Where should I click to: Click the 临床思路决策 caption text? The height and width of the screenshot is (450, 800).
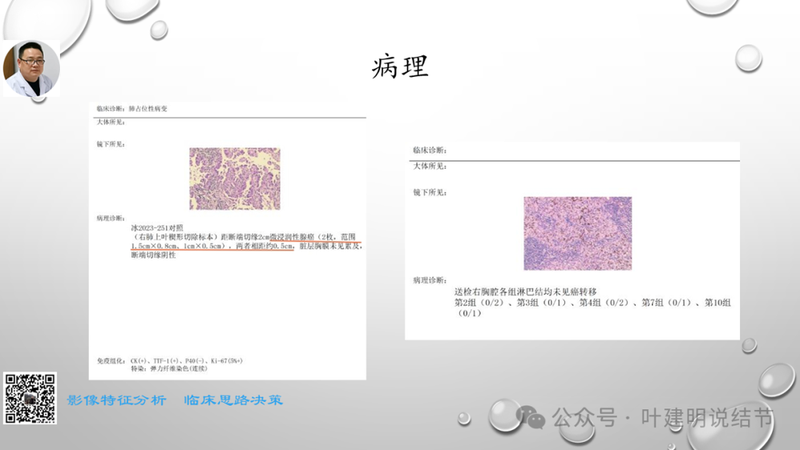pos(233,400)
